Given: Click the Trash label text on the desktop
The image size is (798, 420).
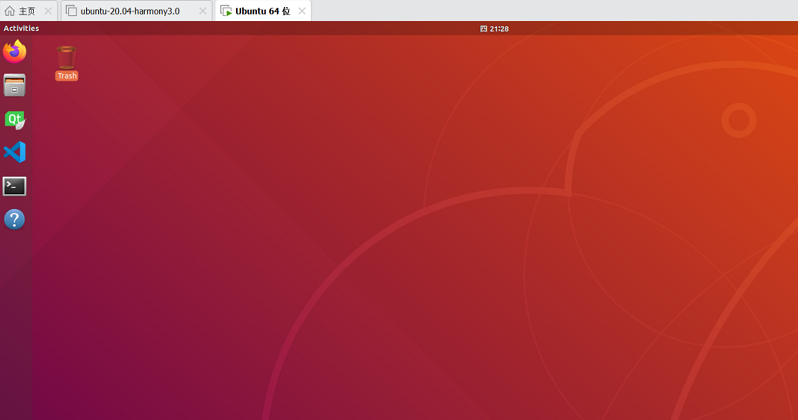Looking at the screenshot, I should point(67,76).
